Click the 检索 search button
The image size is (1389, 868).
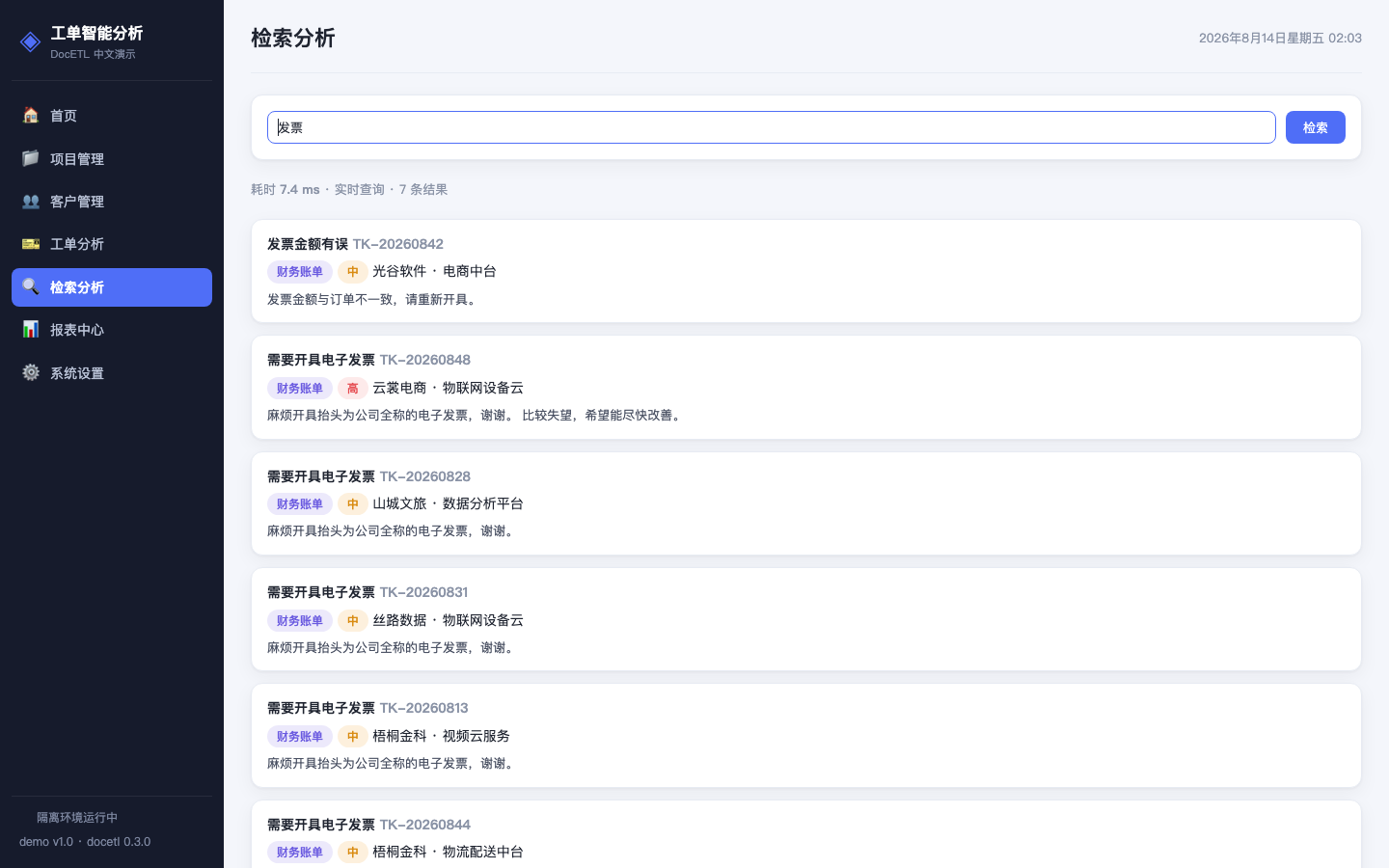[x=1315, y=127]
